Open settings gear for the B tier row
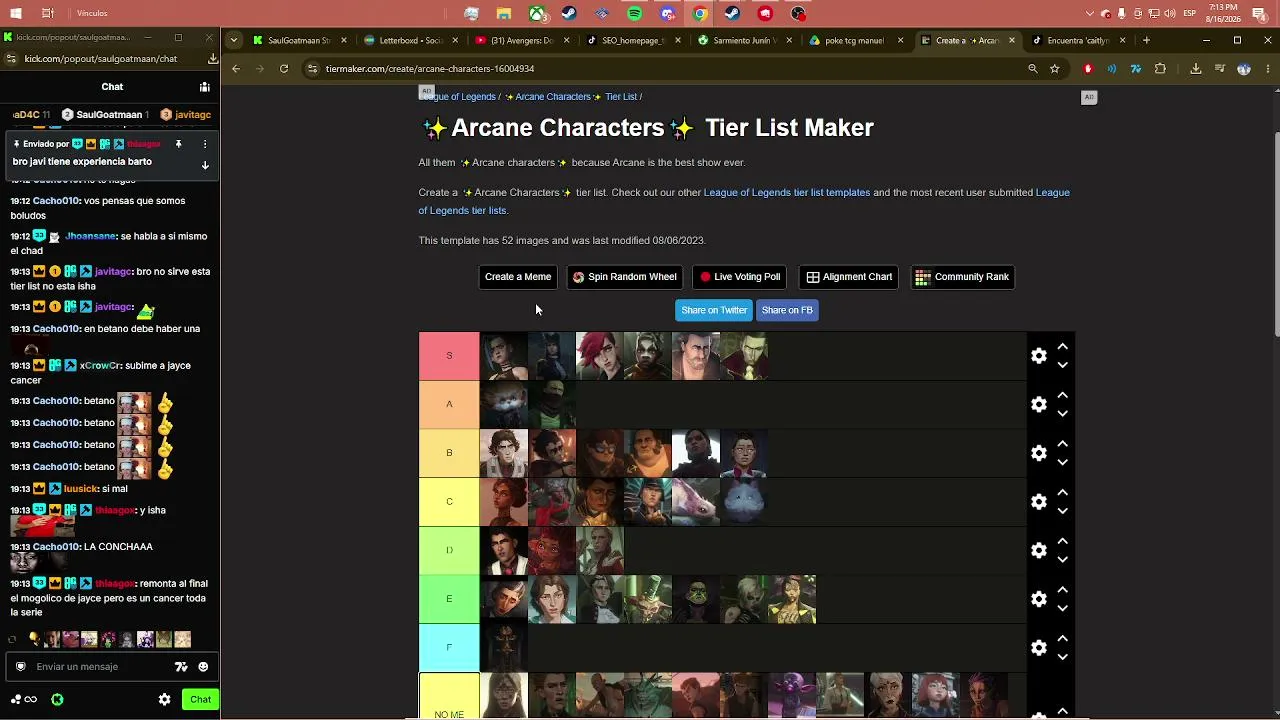Viewport: 1280px width, 720px height. [1039, 453]
